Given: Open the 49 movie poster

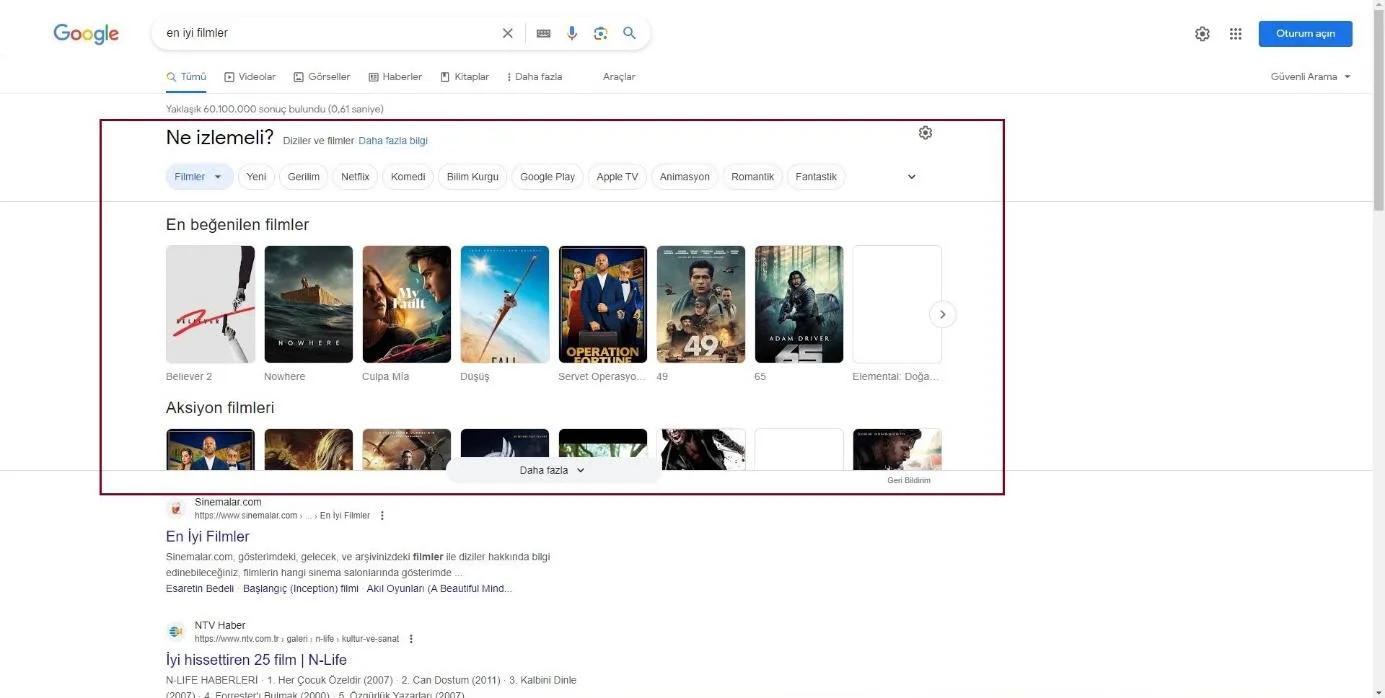Looking at the screenshot, I should 700,304.
